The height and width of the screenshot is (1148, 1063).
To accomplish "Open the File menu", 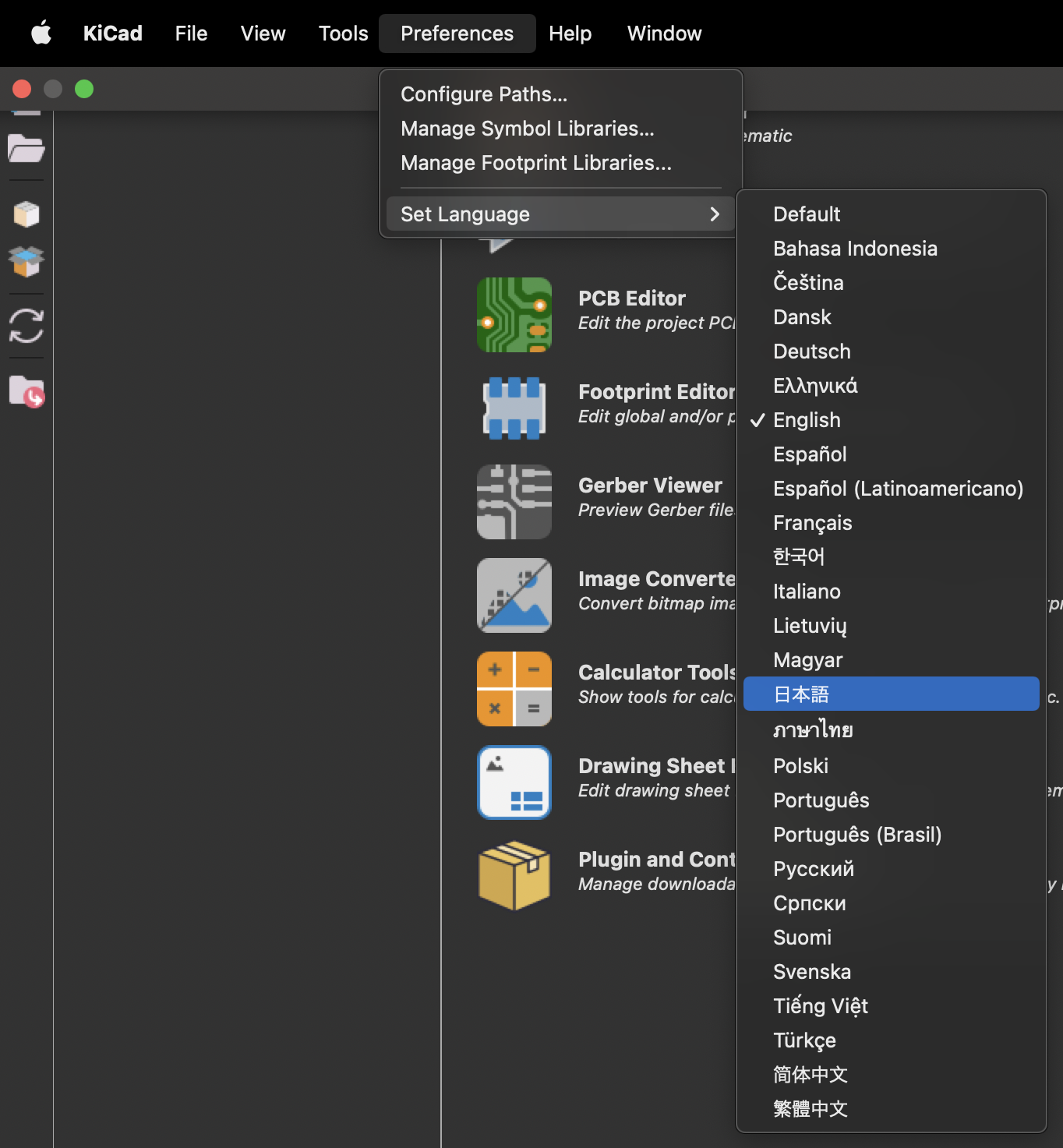I will click(191, 34).
